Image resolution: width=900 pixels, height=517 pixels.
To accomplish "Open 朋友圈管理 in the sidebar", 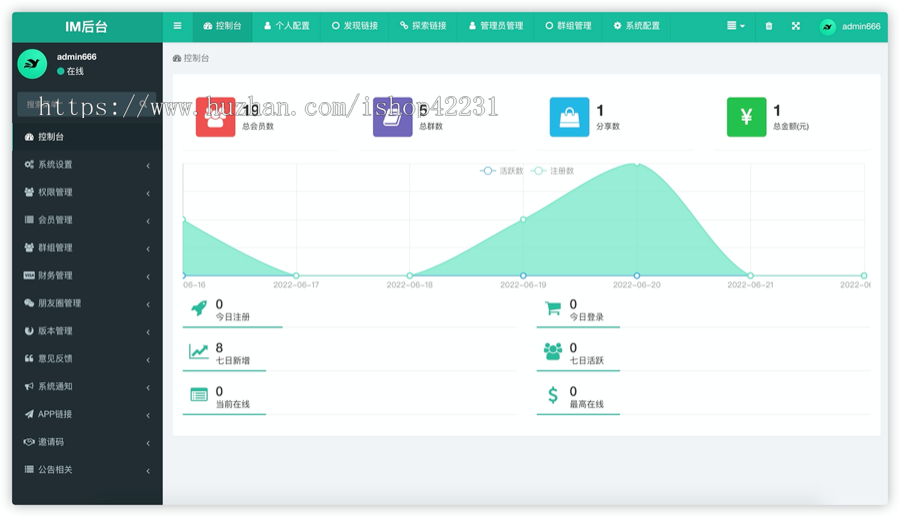I will (87, 303).
